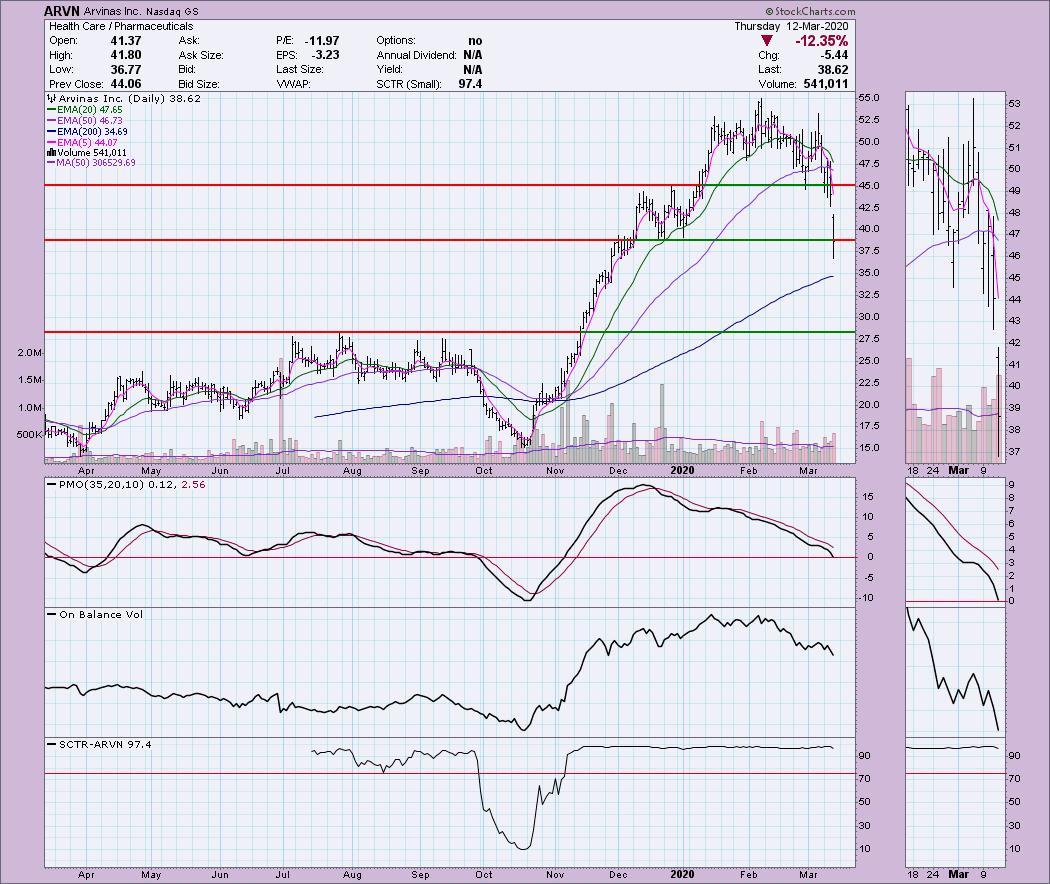Open the StockCharts.com copyright link
The image size is (1050, 884).
pyautogui.click(x=810, y=11)
